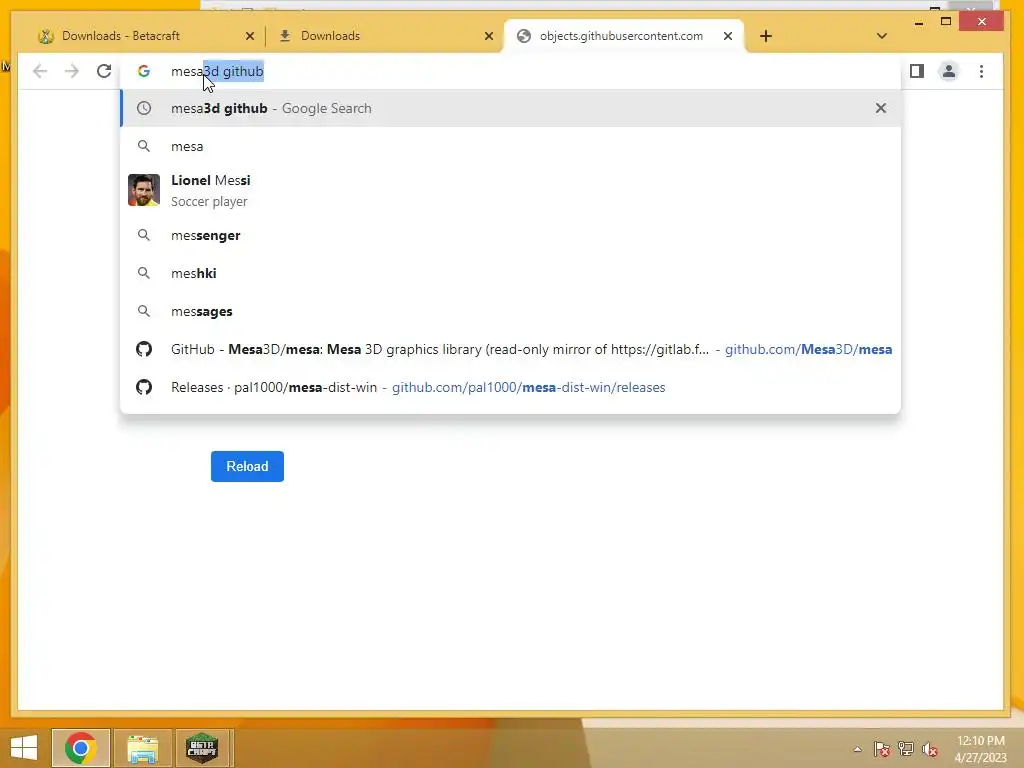This screenshot has height=768, width=1024.
Task: Click the address bar text field
Action: [509, 71]
